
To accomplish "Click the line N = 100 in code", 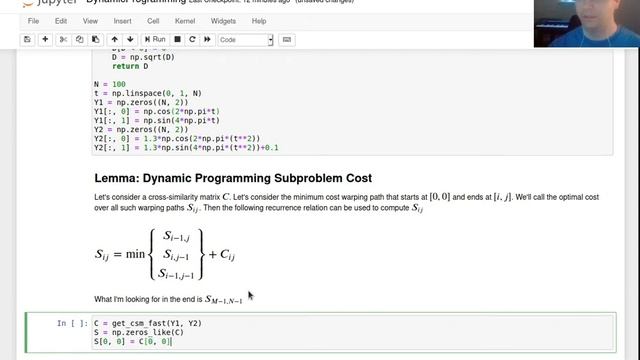I will 110,84.
